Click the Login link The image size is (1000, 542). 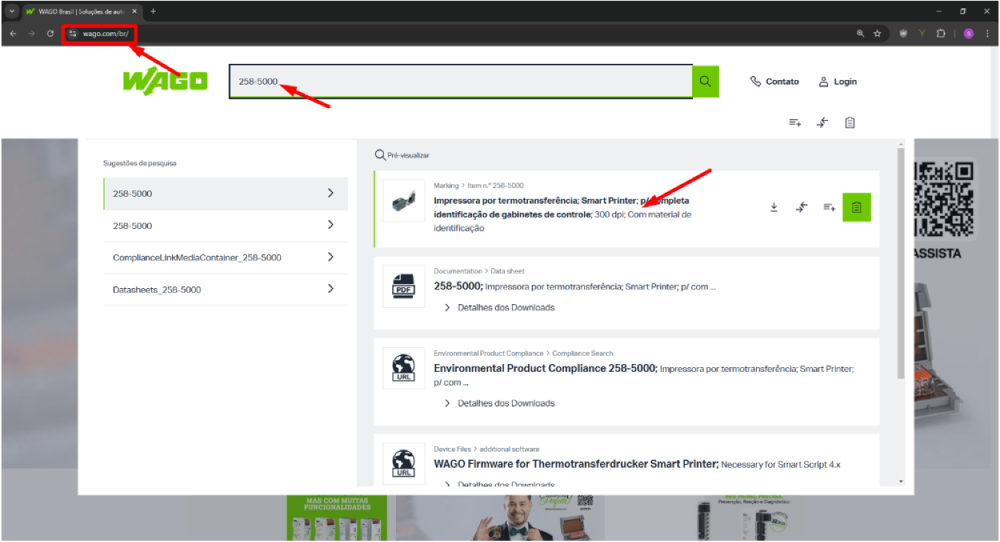click(838, 82)
